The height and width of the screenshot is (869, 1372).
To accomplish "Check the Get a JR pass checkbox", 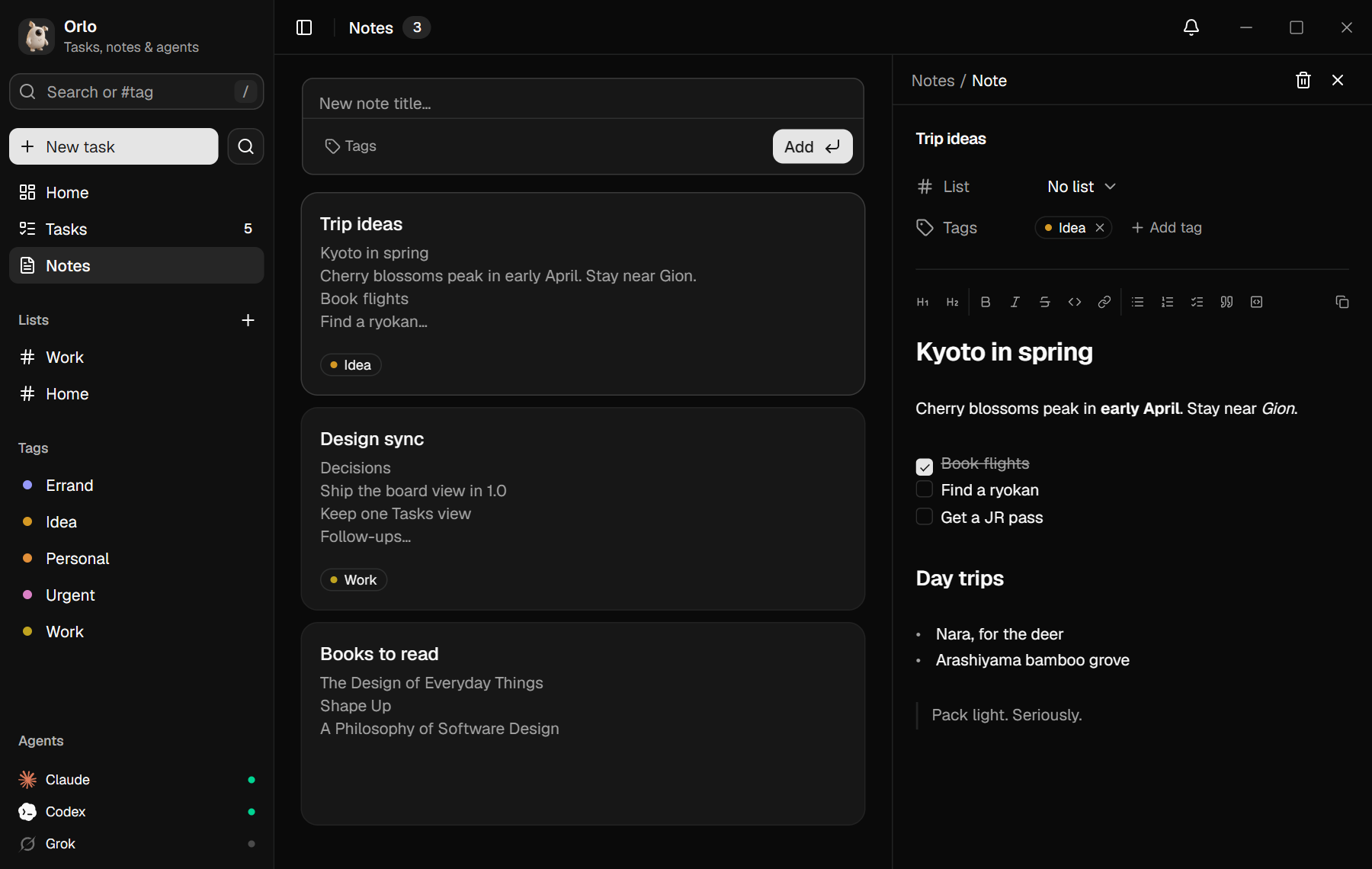I will tap(925, 517).
